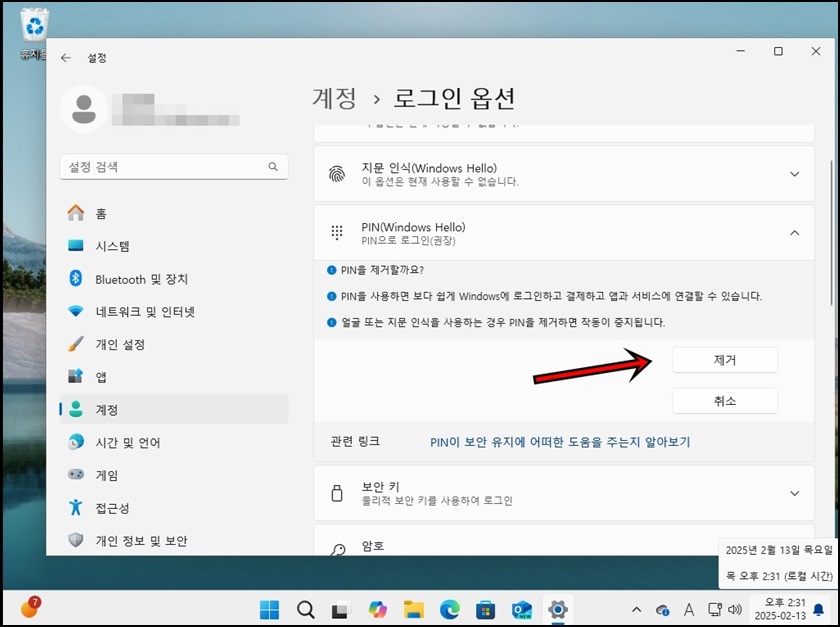Image resolution: width=840 pixels, height=627 pixels.
Task: Click the 접근성 person icon
Action: 76,507
